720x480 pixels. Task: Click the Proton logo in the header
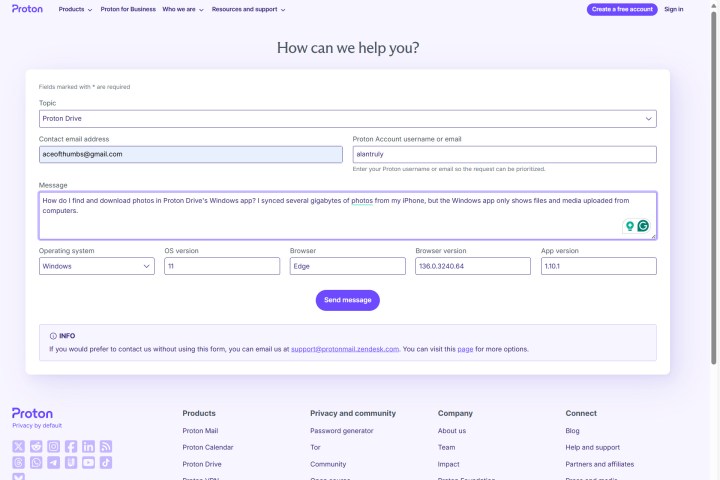pyautogui.click(x=27, y=9)
